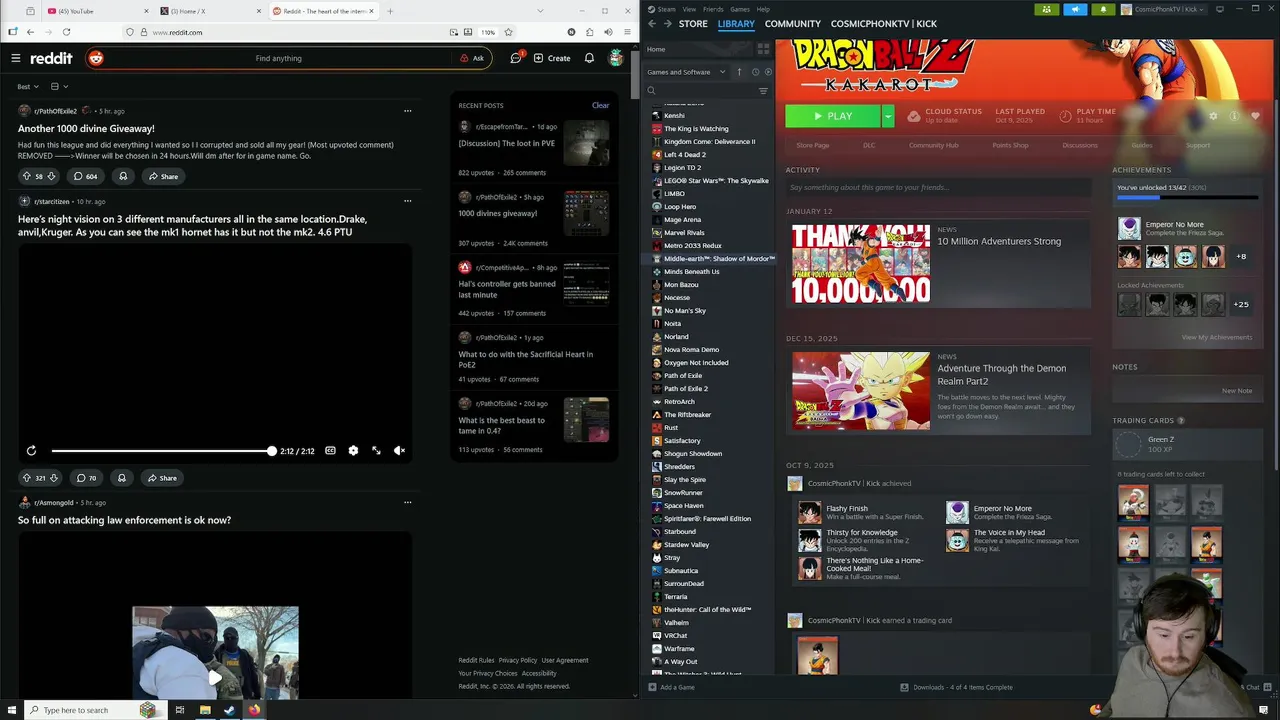Enter fullscreen on the Reddit video
The width and height of the screenshot is (1280, 720).
[376, 451]
